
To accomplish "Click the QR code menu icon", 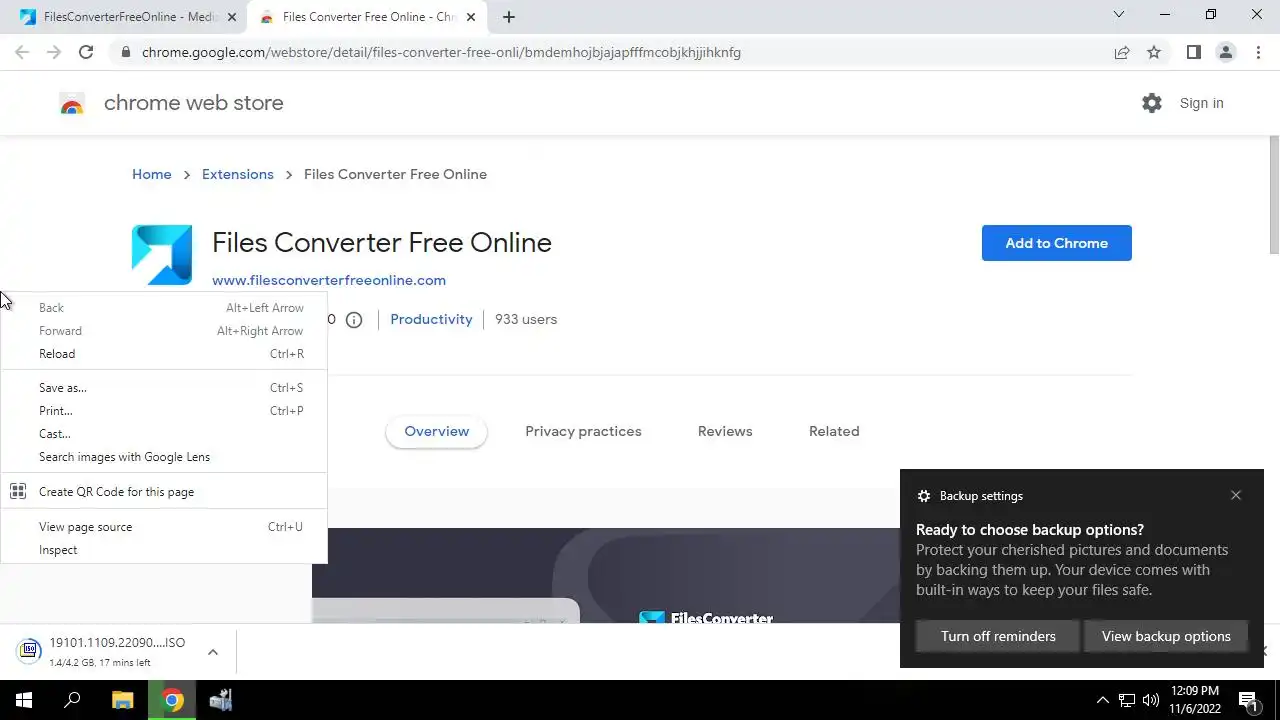I will click(x=18, y=491).
